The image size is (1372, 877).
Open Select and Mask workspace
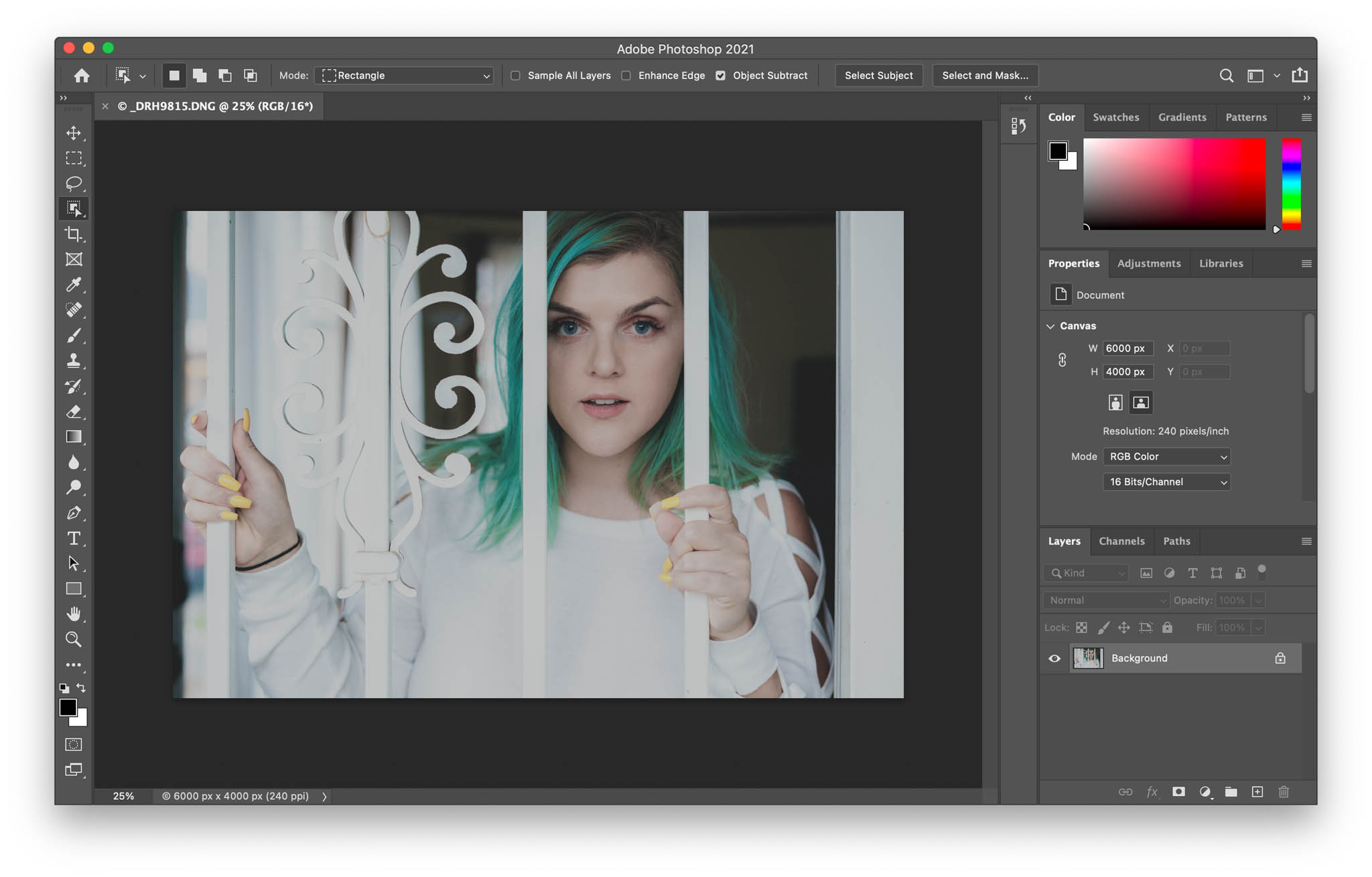pos(985,75)
